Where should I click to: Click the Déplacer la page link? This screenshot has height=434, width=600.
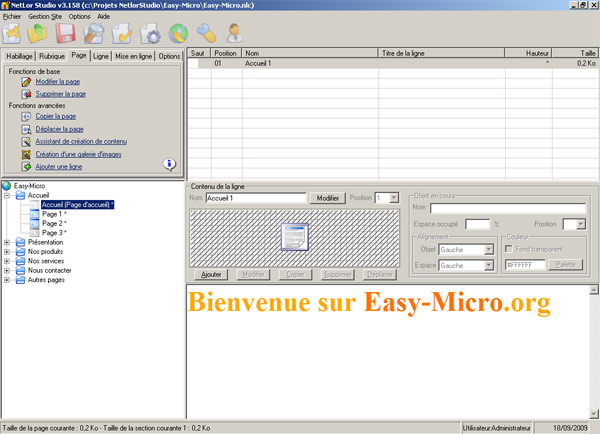pyautogui.click(x=60, y=129)
